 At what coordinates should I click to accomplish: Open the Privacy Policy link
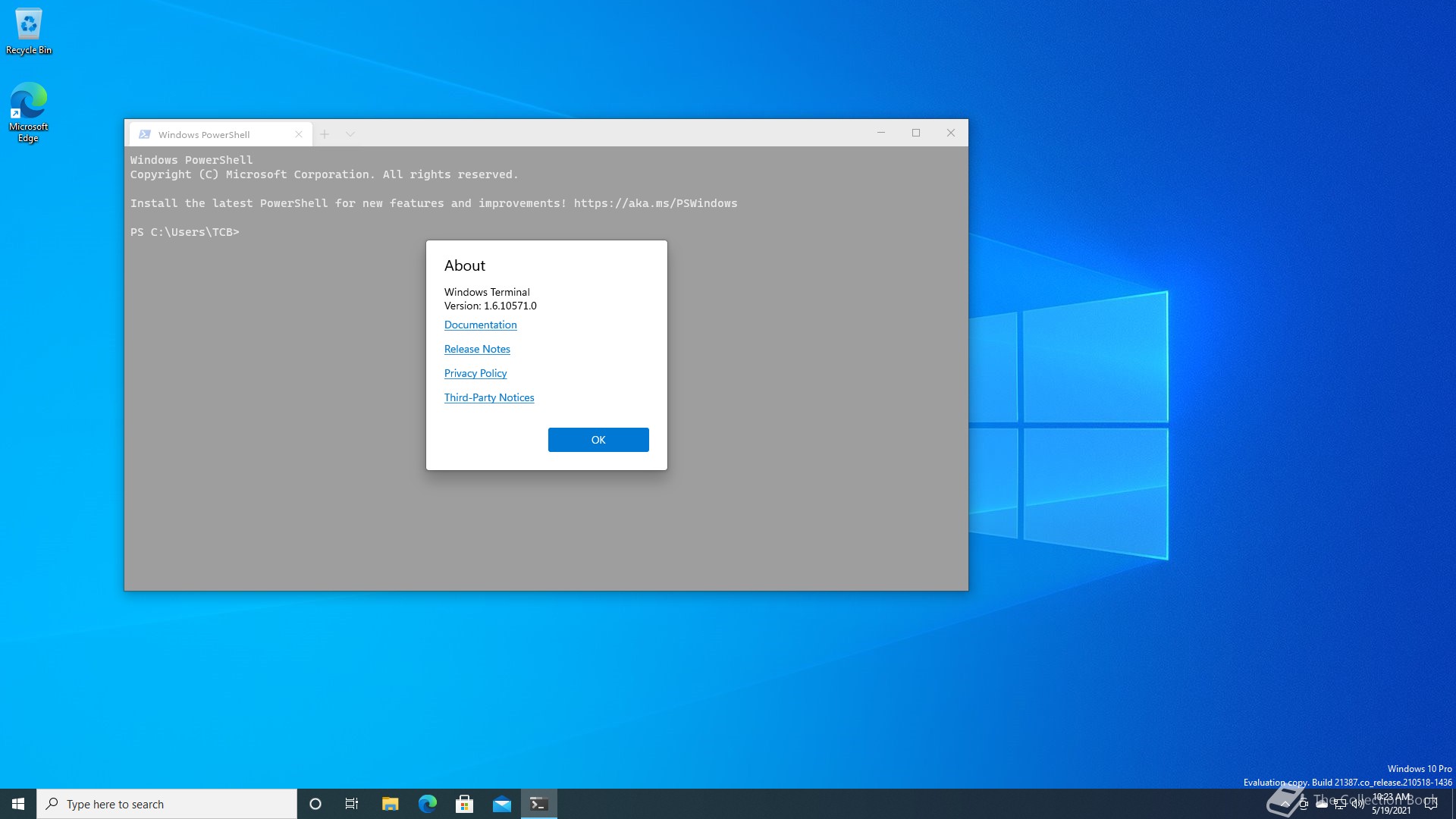coord(475,373)
